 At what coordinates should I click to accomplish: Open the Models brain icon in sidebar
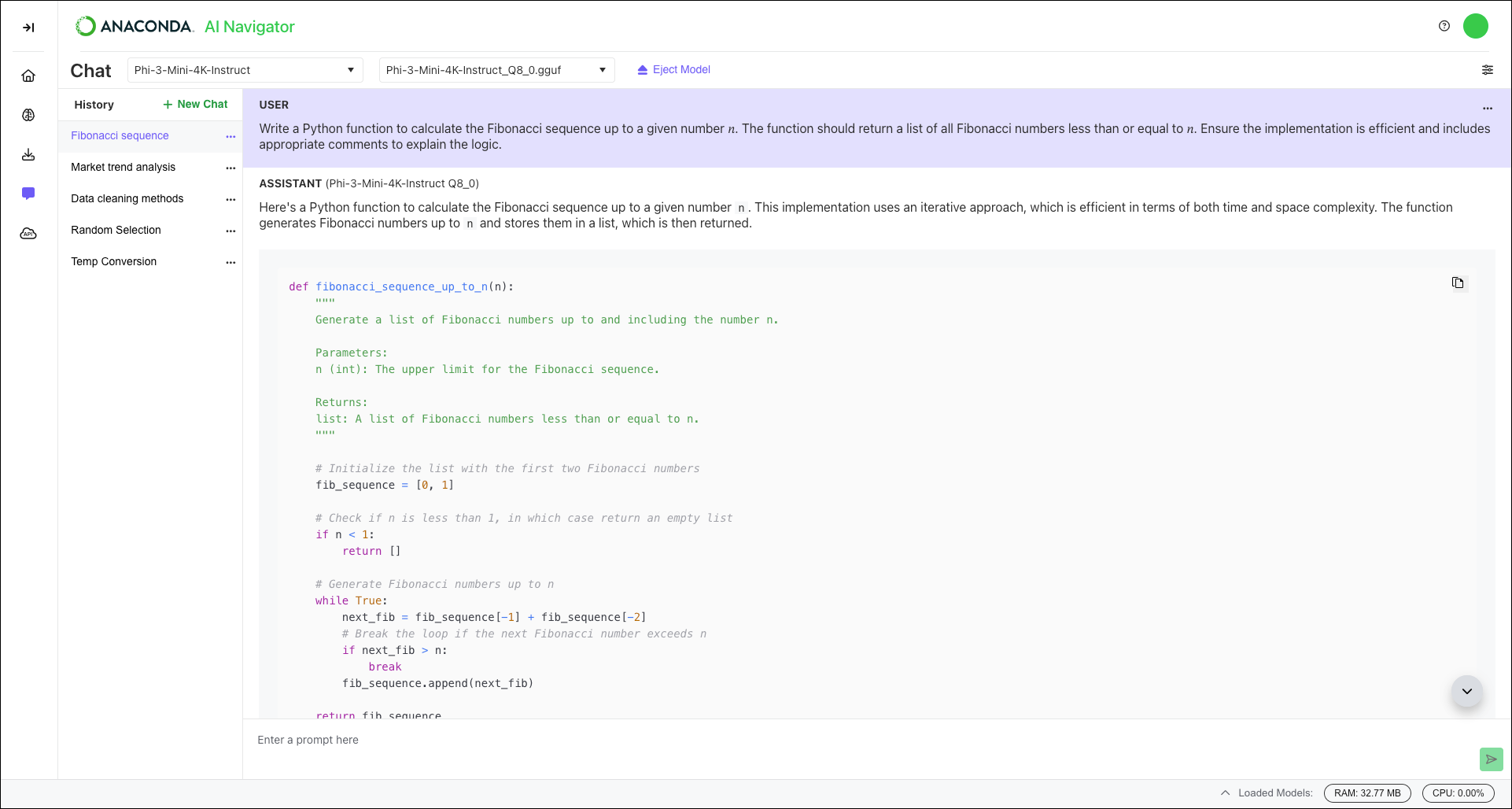click(28, 115)
